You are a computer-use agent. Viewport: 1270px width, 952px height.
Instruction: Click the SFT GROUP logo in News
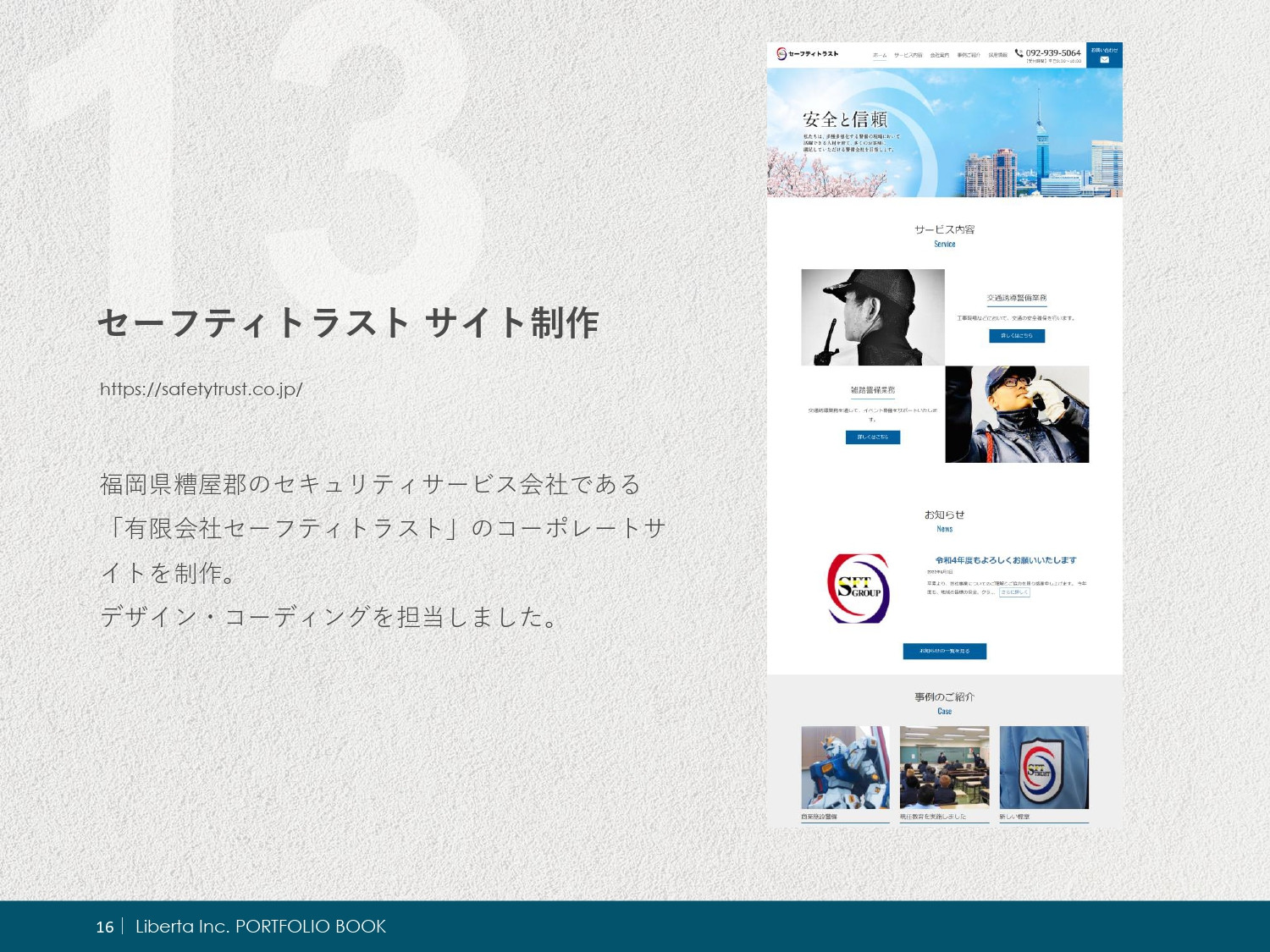point(859,588)
